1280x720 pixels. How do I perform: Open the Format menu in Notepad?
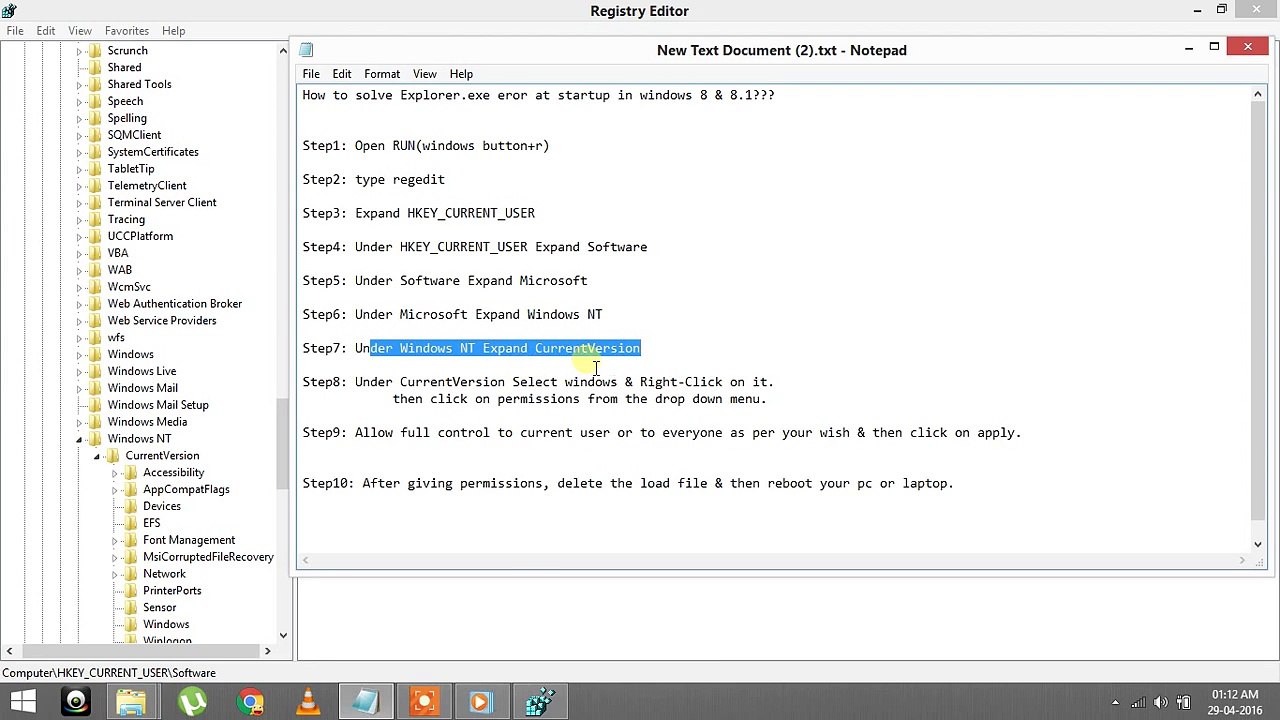[x=382, y=74]
